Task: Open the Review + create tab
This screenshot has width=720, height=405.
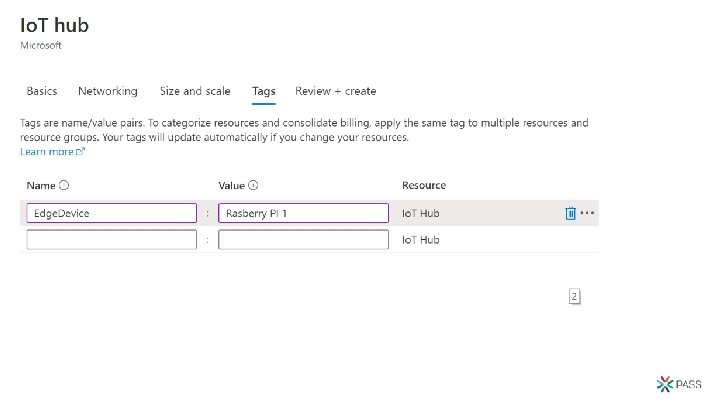Action: [335, 91]
